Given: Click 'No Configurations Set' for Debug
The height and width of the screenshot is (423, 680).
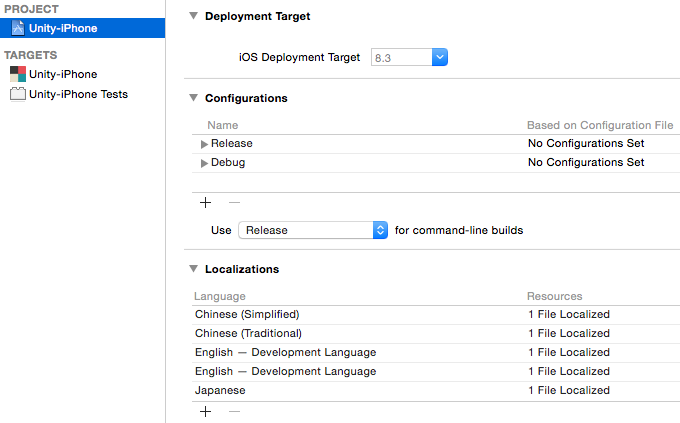Looking at the screenshot, I should [x=586, y=162].
